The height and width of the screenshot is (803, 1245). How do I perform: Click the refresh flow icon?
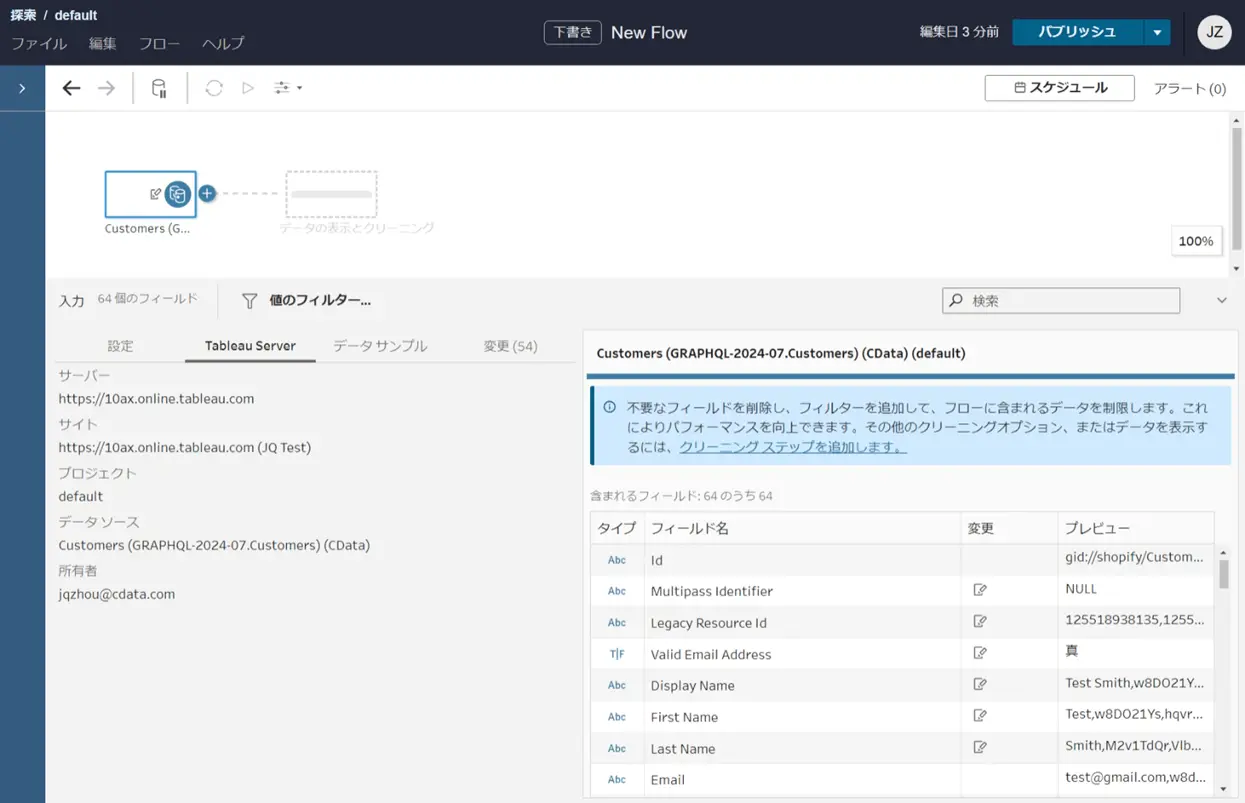pyautogui.click(x=214, y=88)
